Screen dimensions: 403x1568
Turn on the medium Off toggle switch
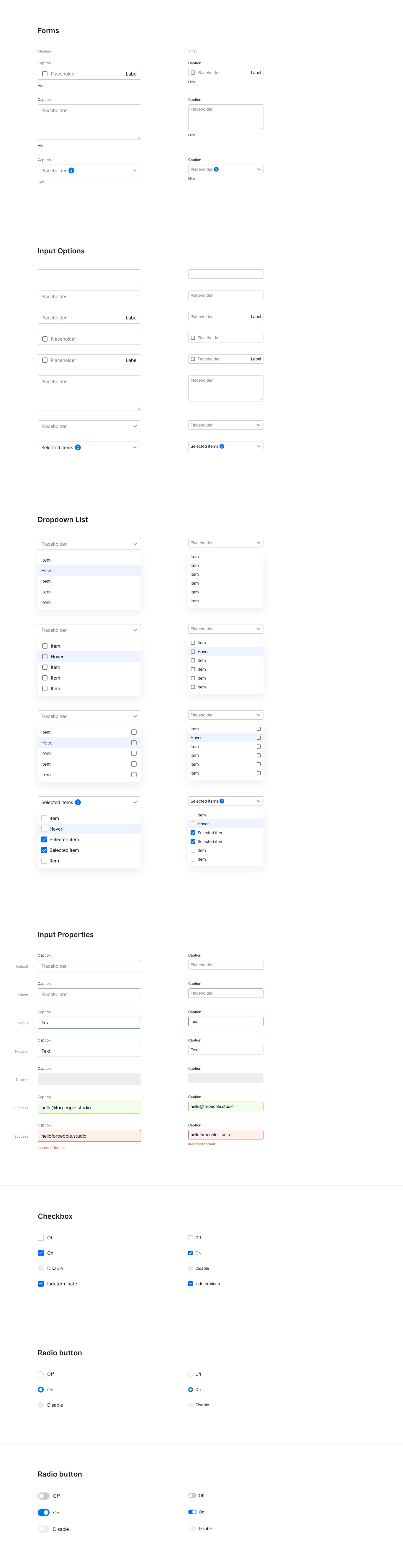pos(43,1496)
